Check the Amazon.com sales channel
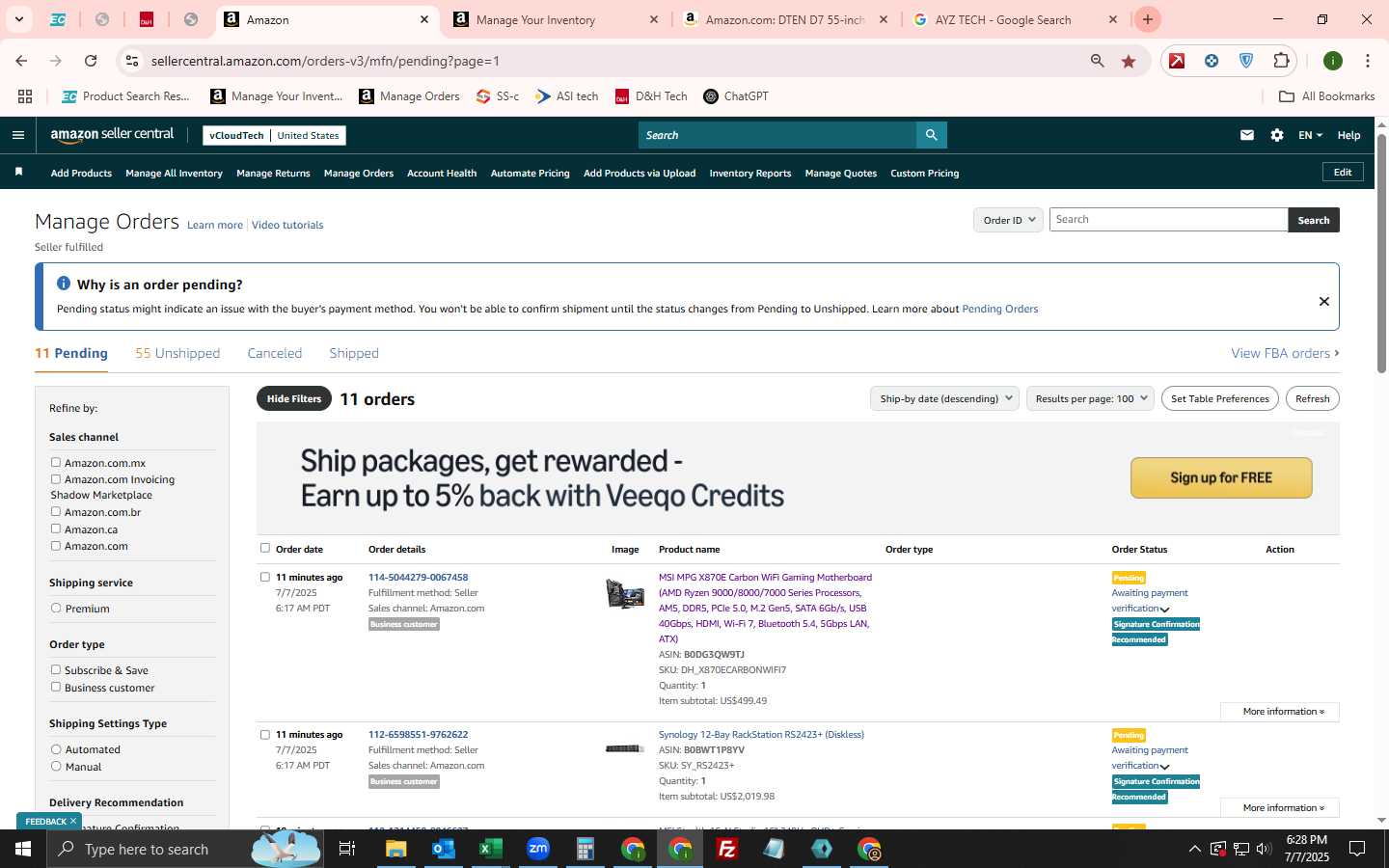Screen dimensions: 1389x868 (x=56, y=546)
